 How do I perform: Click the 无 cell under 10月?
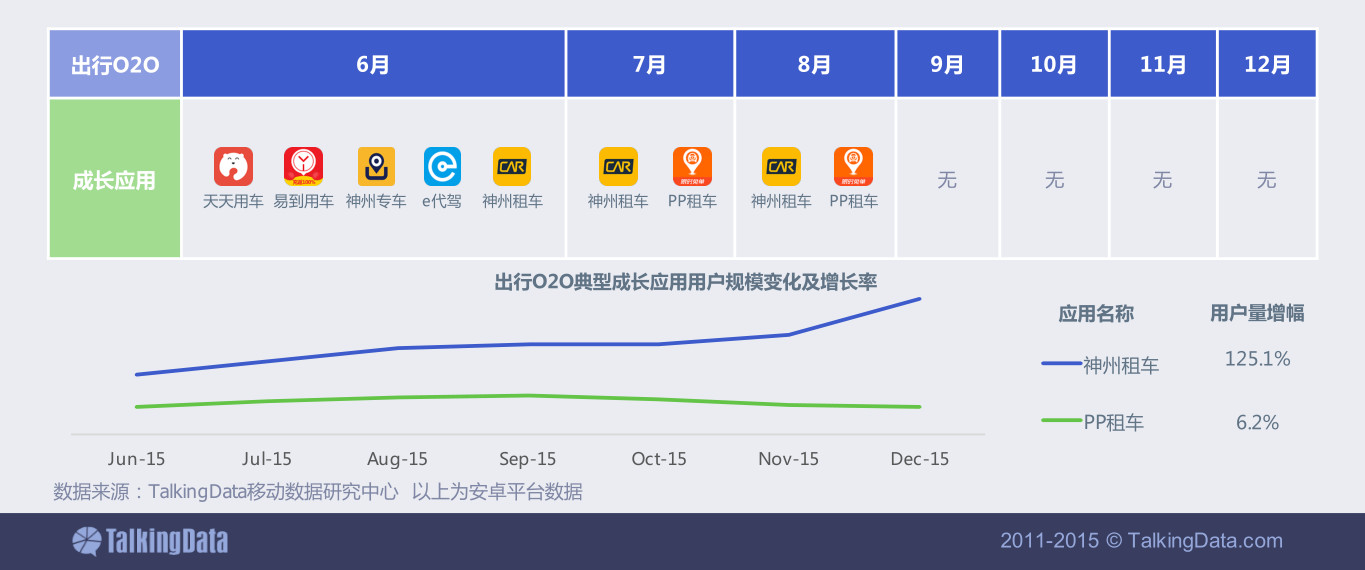(x=1054, y=179)
